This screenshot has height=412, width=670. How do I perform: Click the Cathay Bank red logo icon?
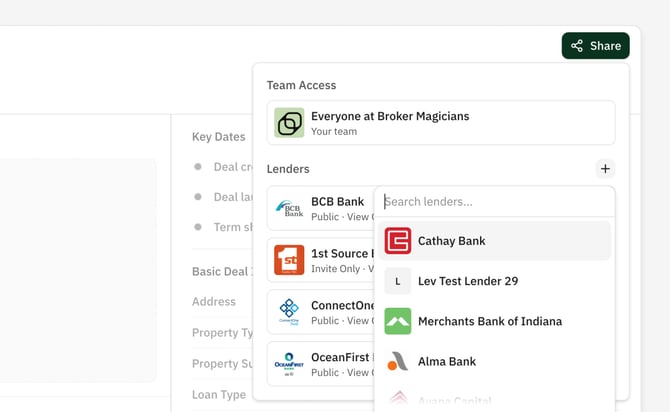[397, 241]
